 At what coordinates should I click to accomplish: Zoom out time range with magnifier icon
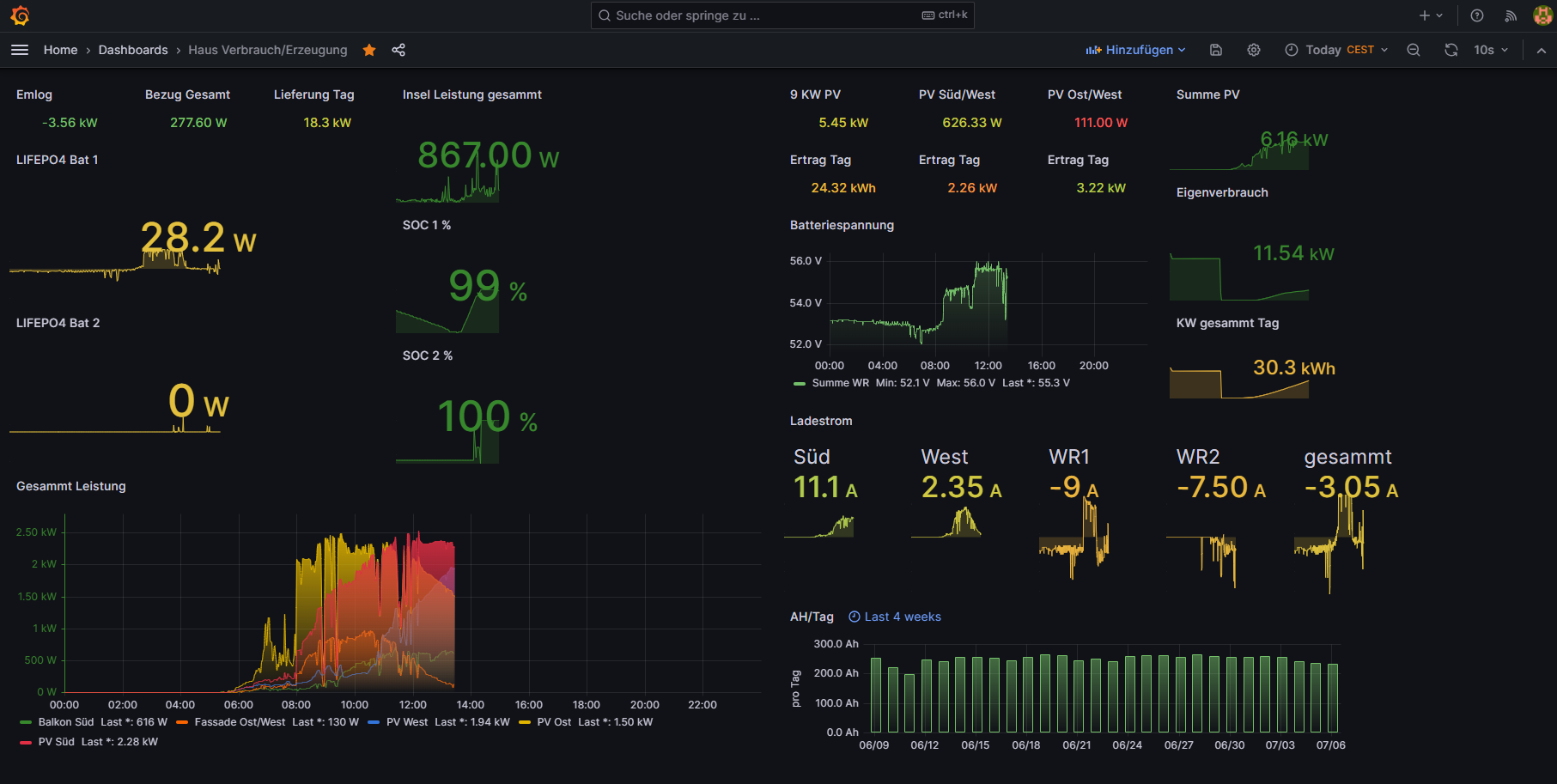pyautogui.click(x=1414, y=50)
